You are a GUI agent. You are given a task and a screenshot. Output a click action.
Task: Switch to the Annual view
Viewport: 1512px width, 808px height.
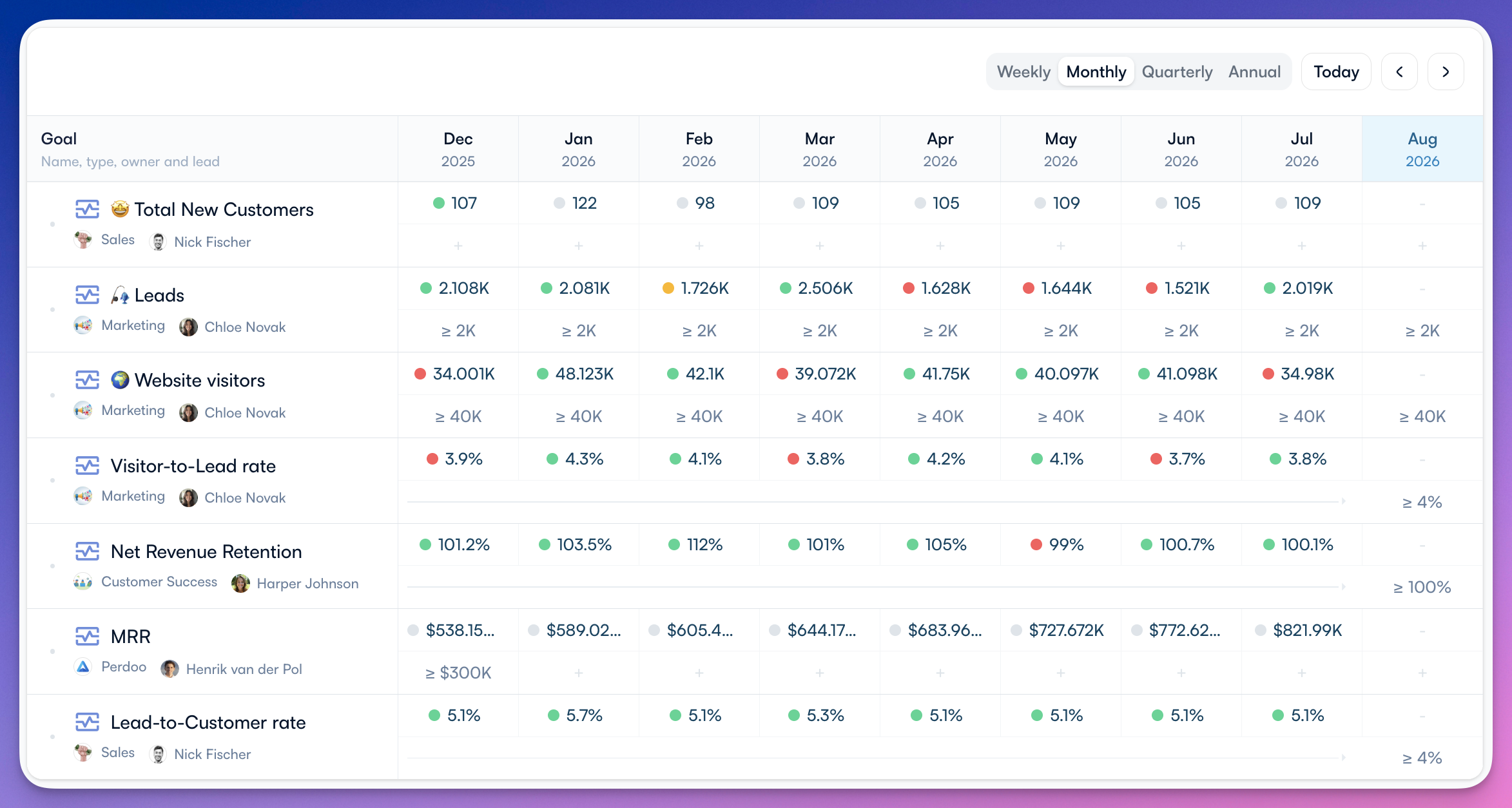[1254, 72]
